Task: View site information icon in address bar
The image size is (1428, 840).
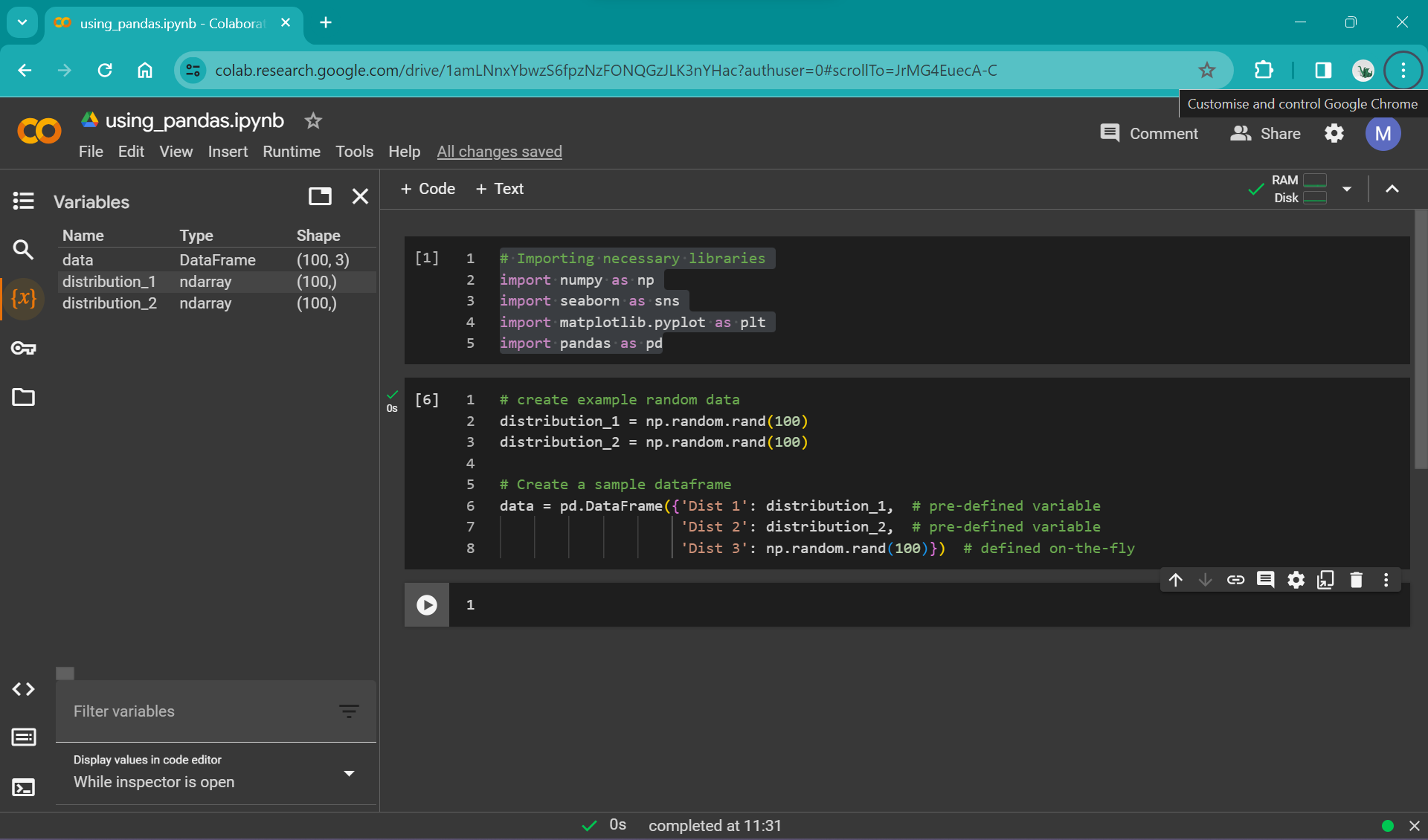Action: click(193, 71)
